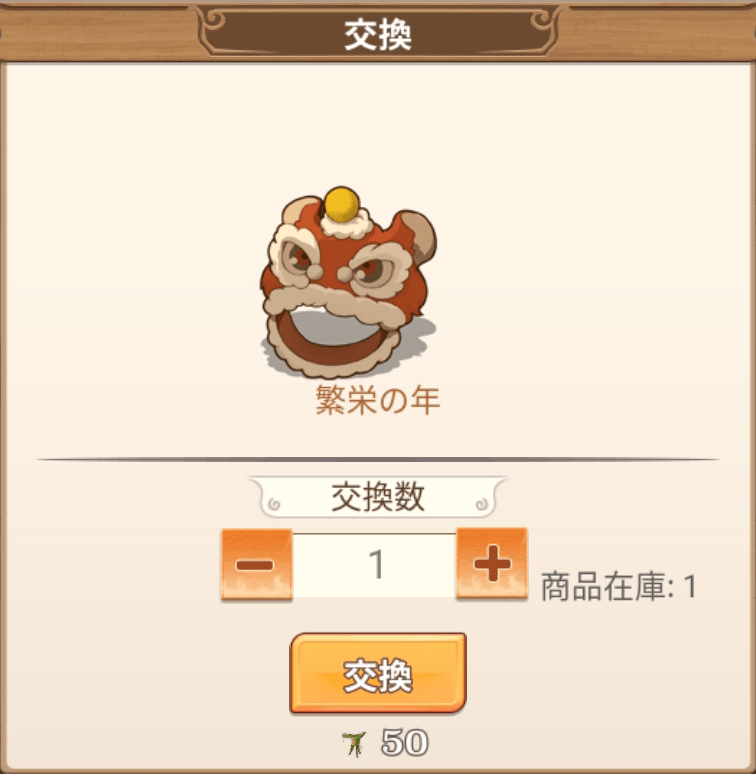The width and height of the screenshot is (756, 774).
Task: Tap the lion mask's right ear
Action: click(416, 231)
